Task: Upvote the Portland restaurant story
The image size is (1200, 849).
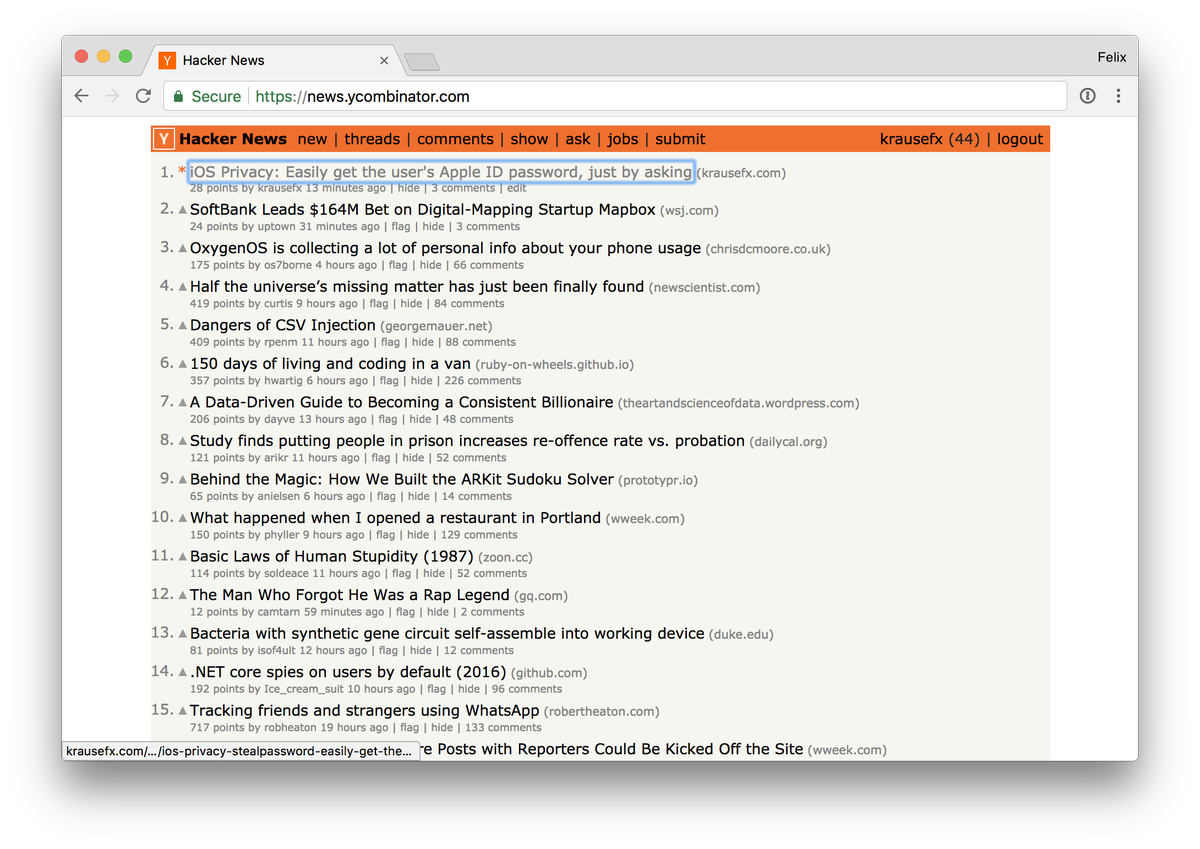Action: 183,518
